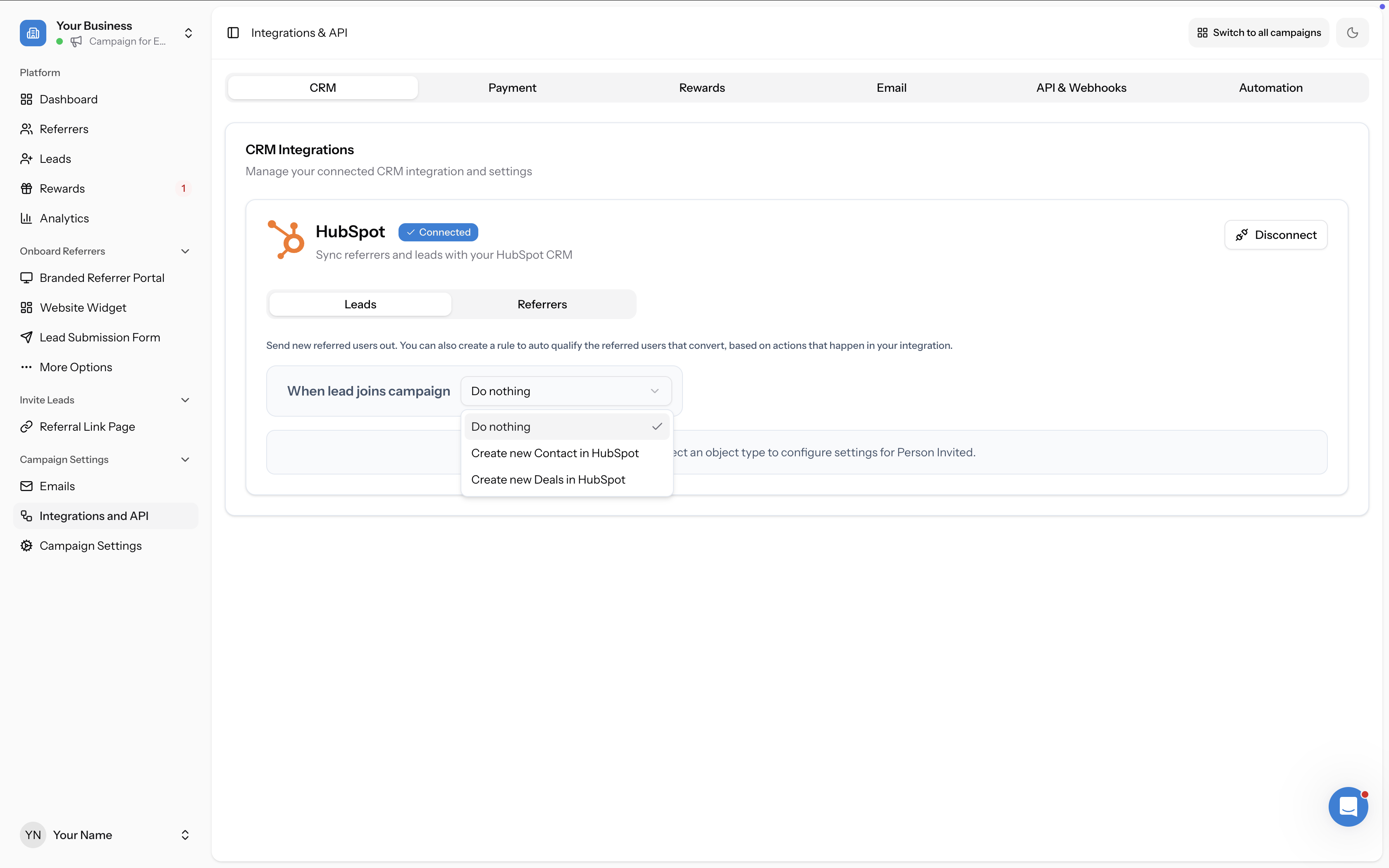1389x868 pixels.
Task: Click the Lead Submission Form paper plane icon
Action: [26, 337]
